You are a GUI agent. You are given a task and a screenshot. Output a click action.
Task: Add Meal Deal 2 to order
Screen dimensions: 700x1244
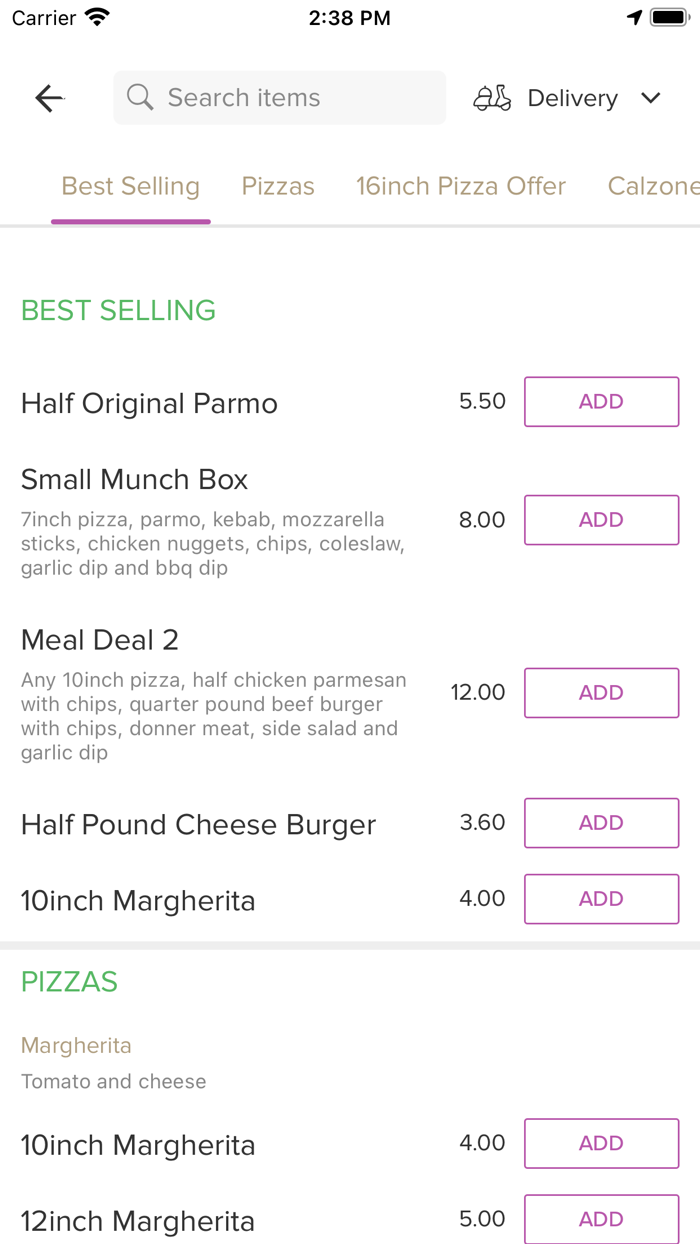point(601,693)
